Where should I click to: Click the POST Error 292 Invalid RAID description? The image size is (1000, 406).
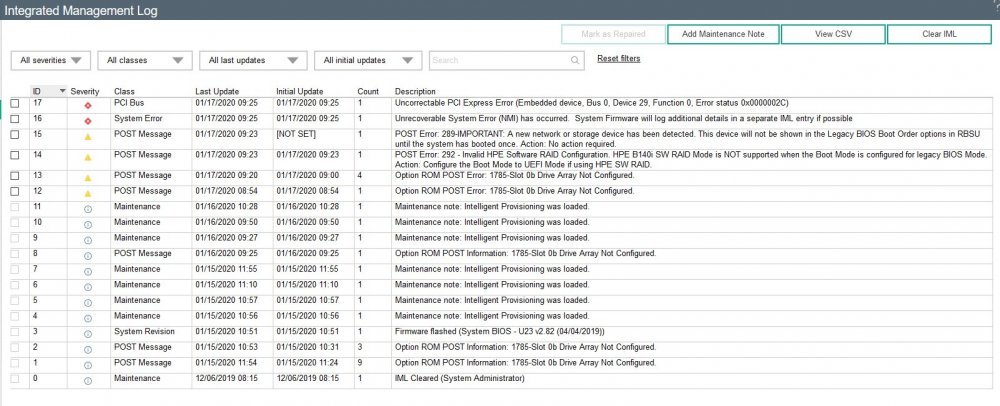[x=691, y=159]
